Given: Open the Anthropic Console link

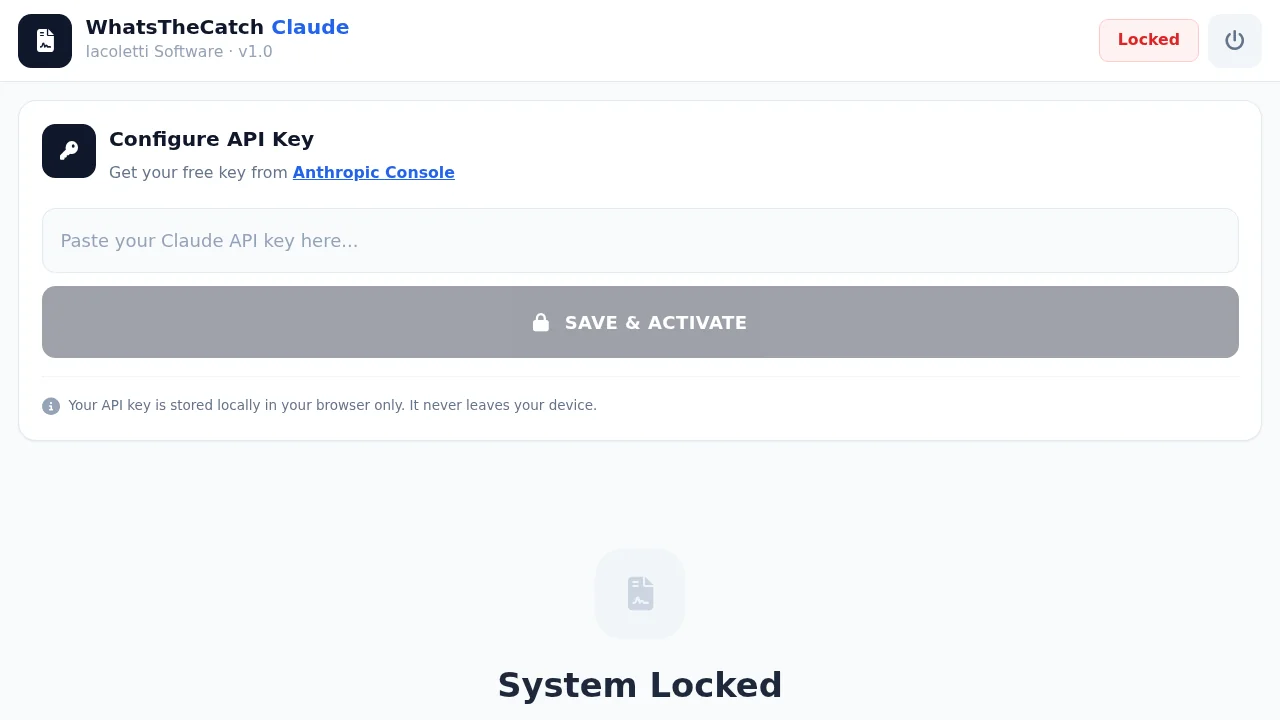Looking at the screenshot, I should coord(373,172).
